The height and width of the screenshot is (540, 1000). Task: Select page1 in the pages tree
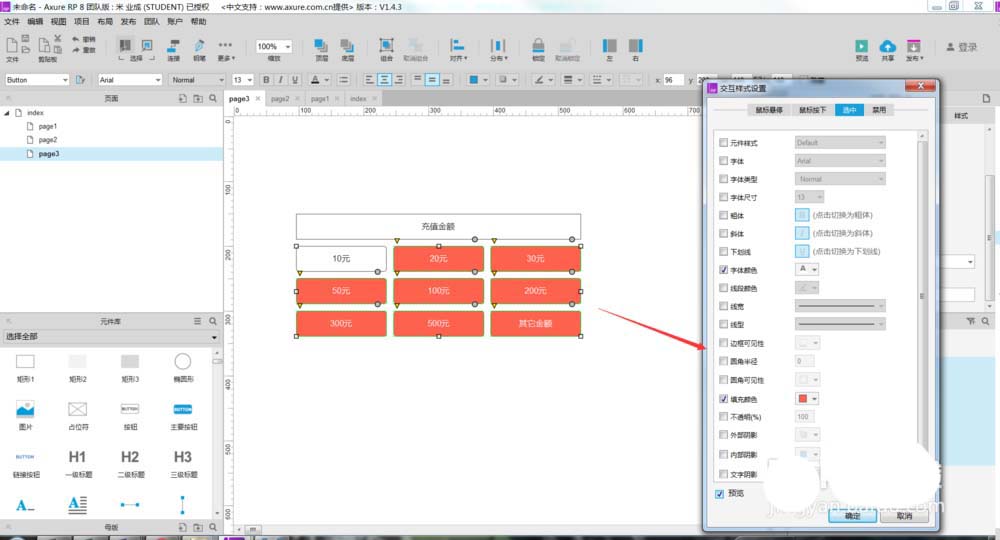(48, 126)
